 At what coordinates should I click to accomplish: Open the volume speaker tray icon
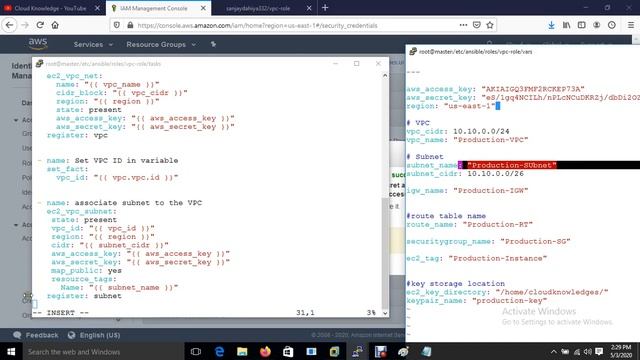click(x=588, y=351)
